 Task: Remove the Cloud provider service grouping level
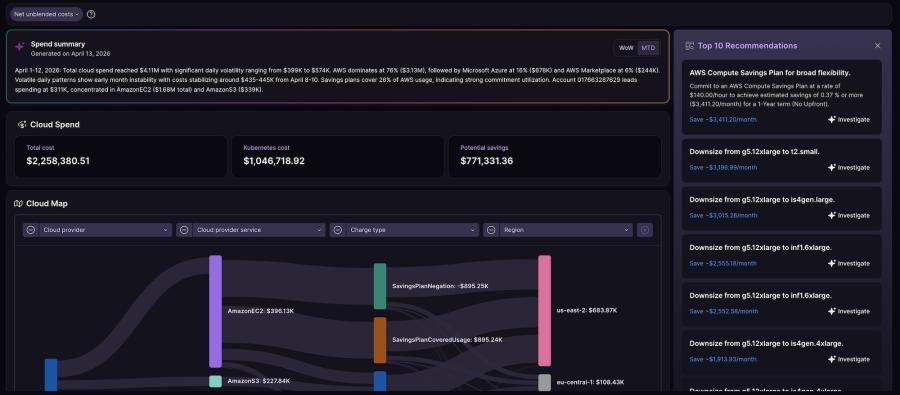[x=184, y=230]
